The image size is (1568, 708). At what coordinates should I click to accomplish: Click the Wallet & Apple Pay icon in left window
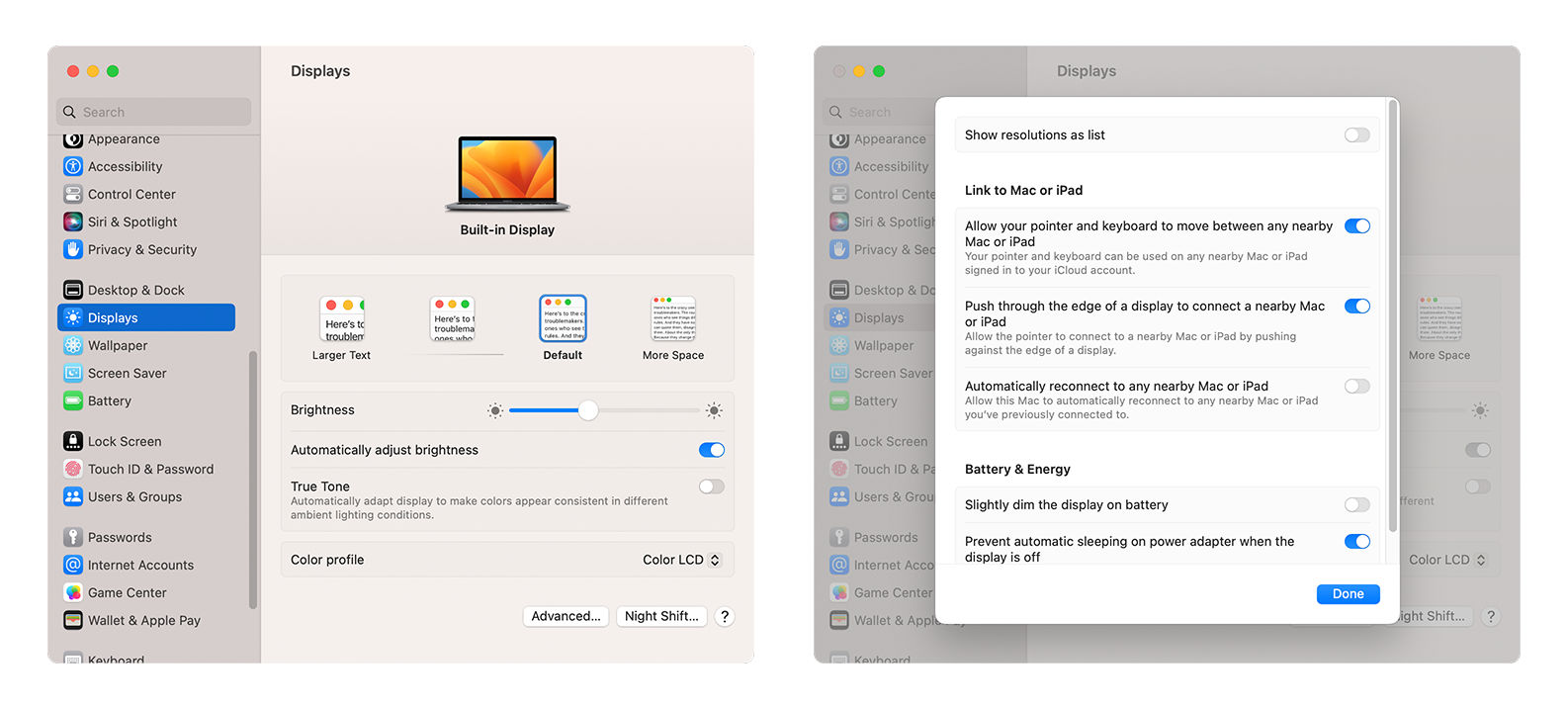tap(73, 620)
